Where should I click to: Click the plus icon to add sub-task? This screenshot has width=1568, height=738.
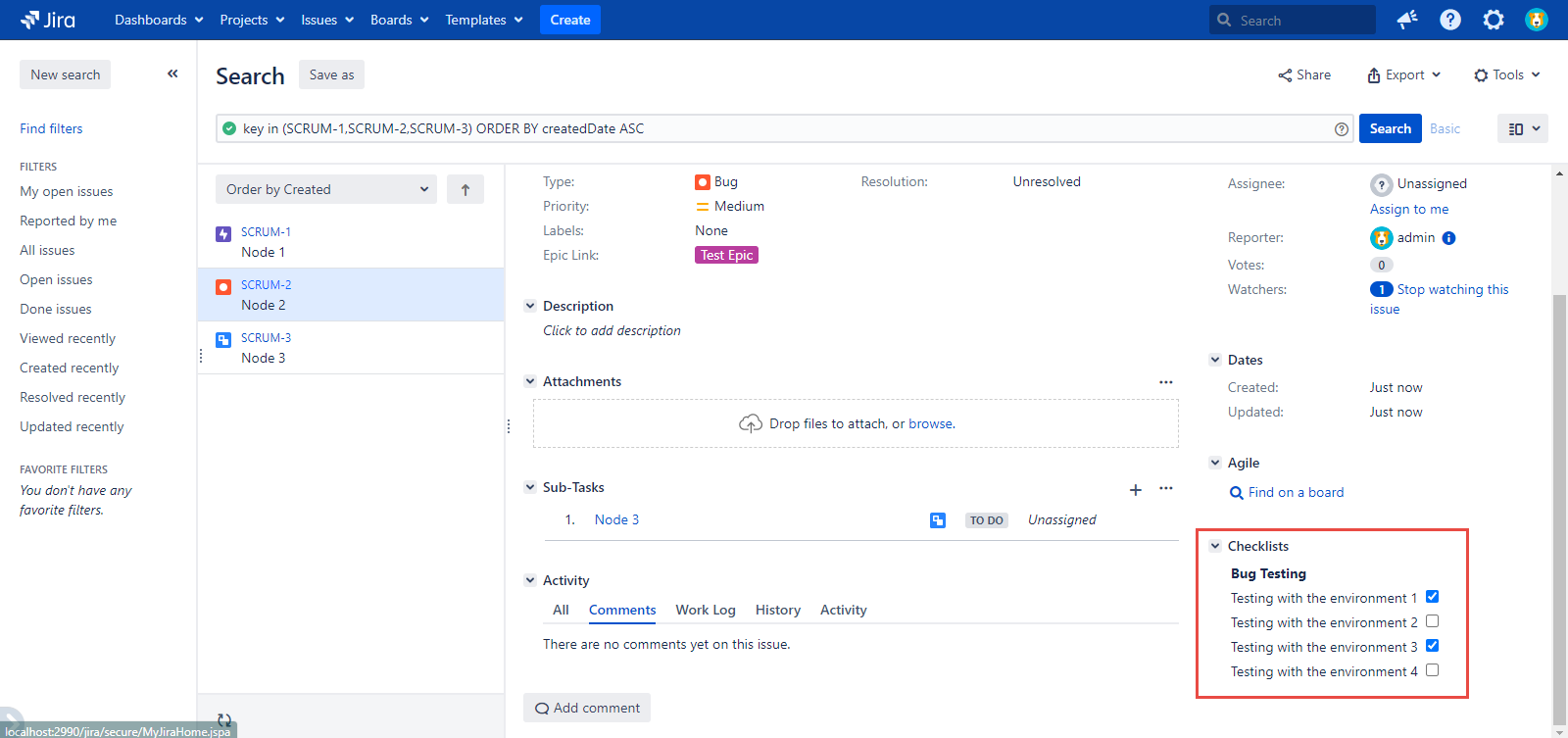coord(1135,489)
